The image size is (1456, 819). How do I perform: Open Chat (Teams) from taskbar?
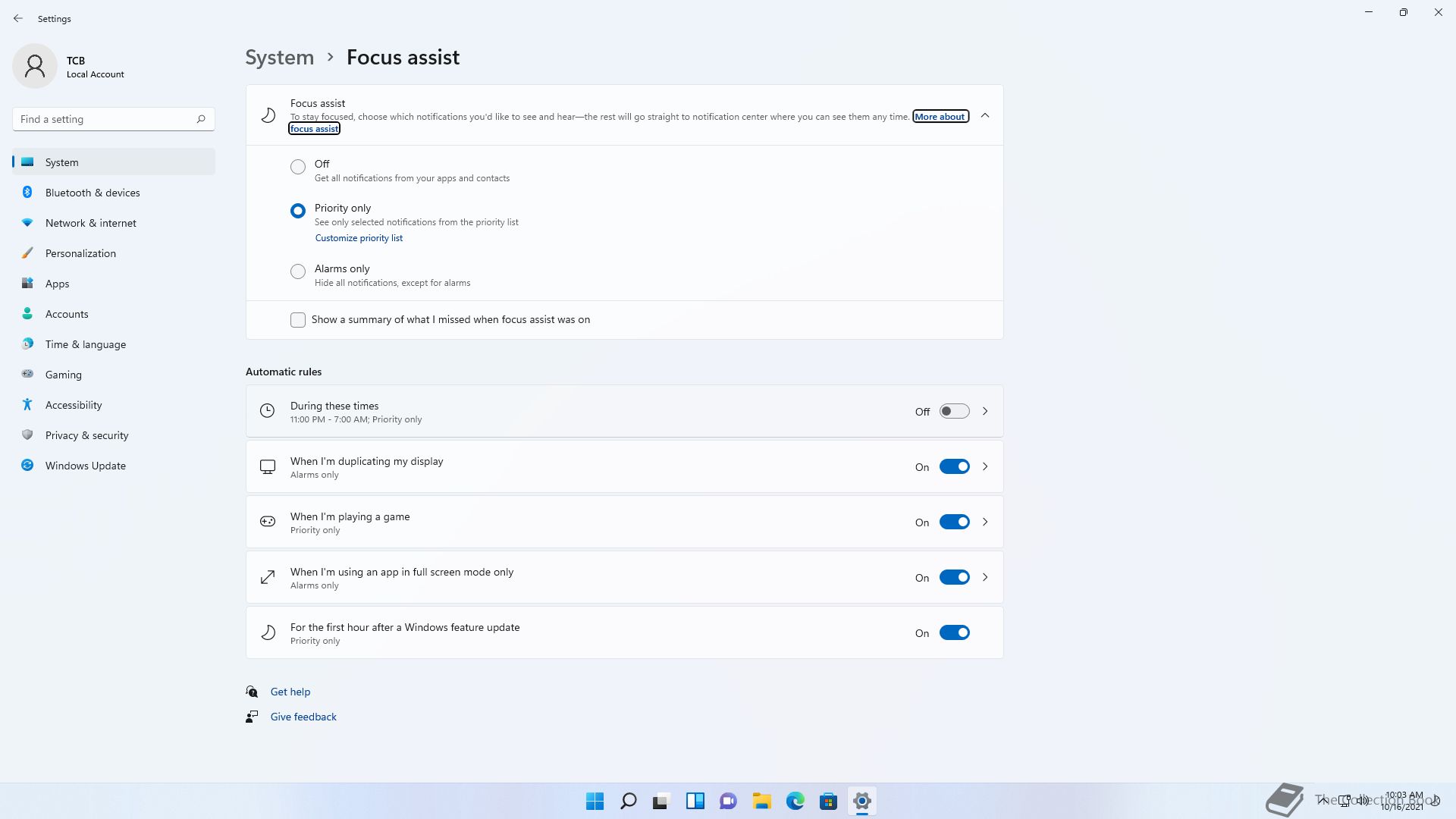729,801
